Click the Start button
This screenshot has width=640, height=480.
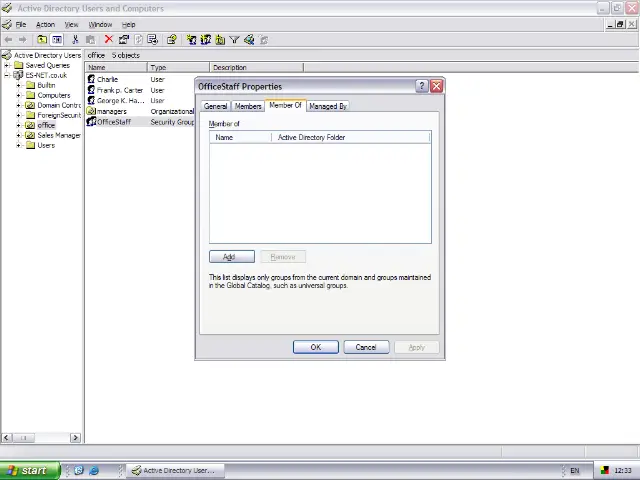pyautogui.click(x=30, y=471)
